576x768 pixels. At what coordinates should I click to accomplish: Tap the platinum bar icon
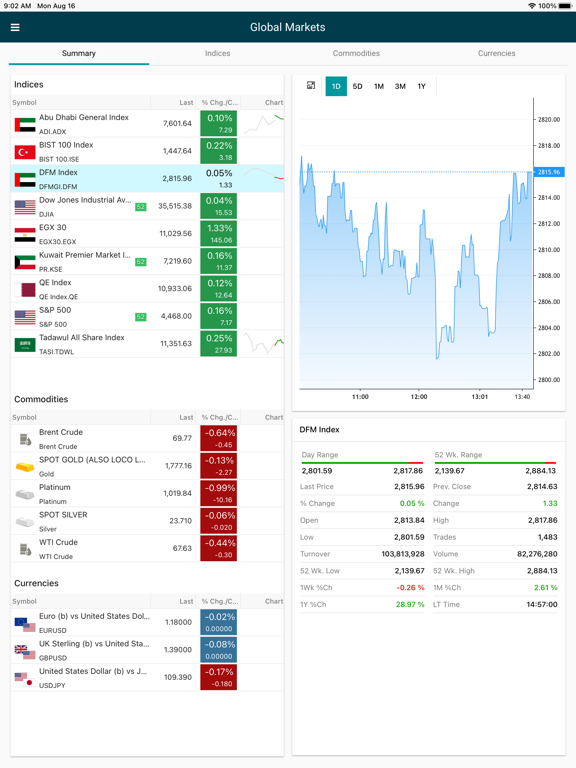click(25, 494)
